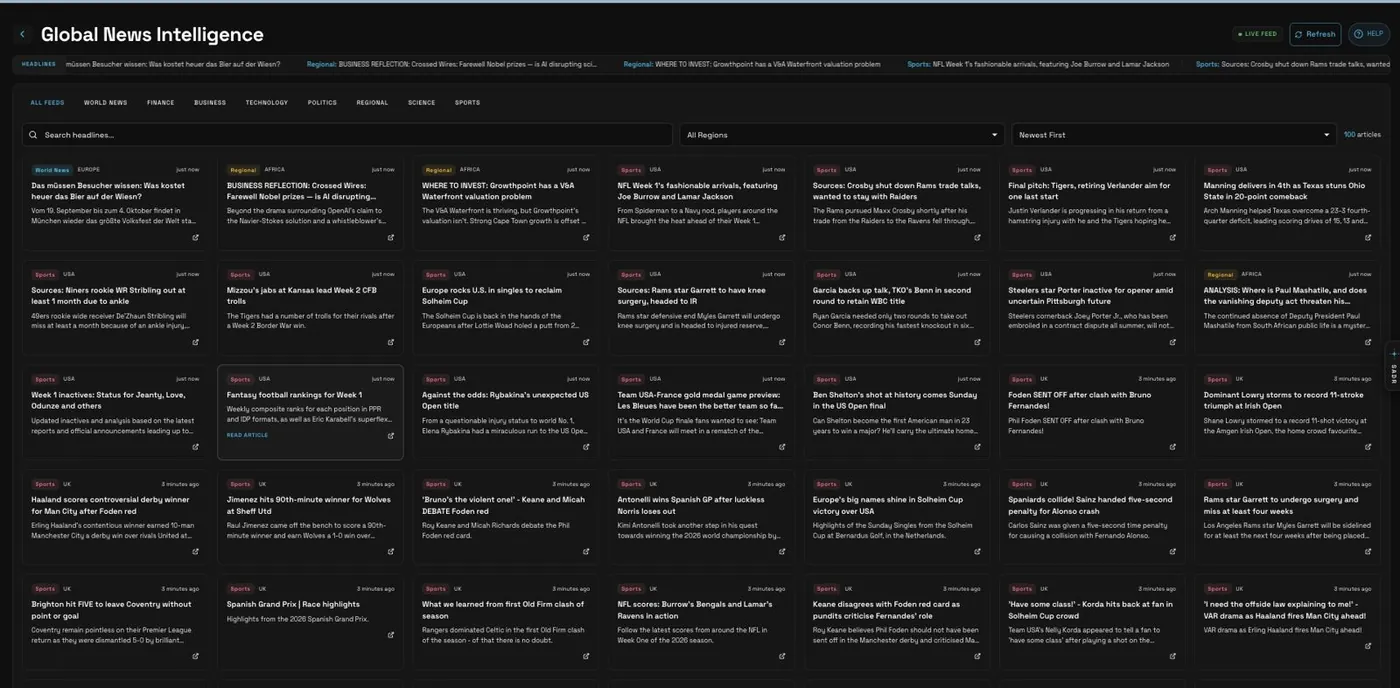Screen dimensions: 1400x688
Task: Click headline 'I need the offside law explaining to me!'
Action: click(1285, 610)
